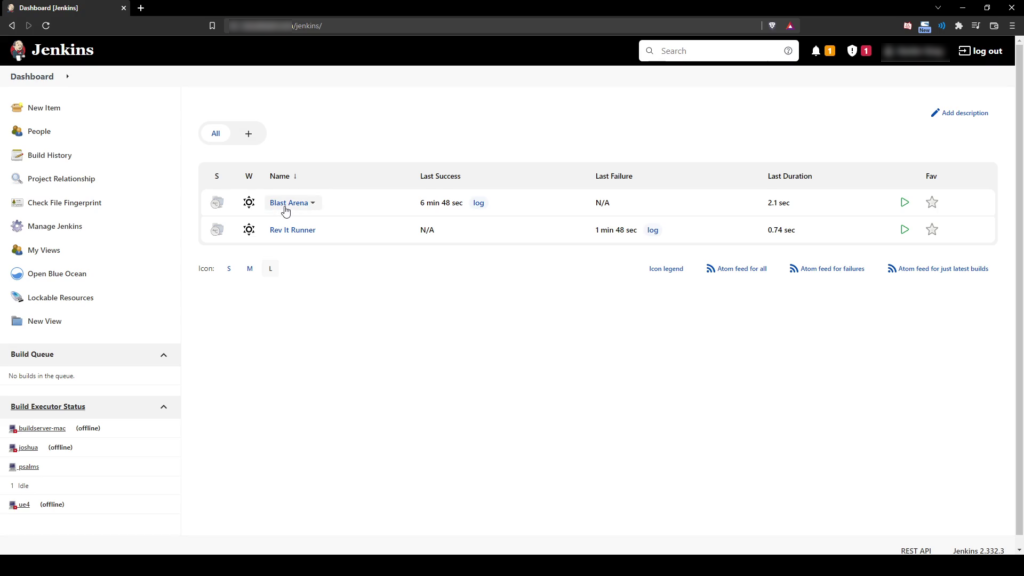The height and width of the screenshot is (576, 1024).
Task: Open Atom feed for just latest builds
Action: (x=938, y=268)
